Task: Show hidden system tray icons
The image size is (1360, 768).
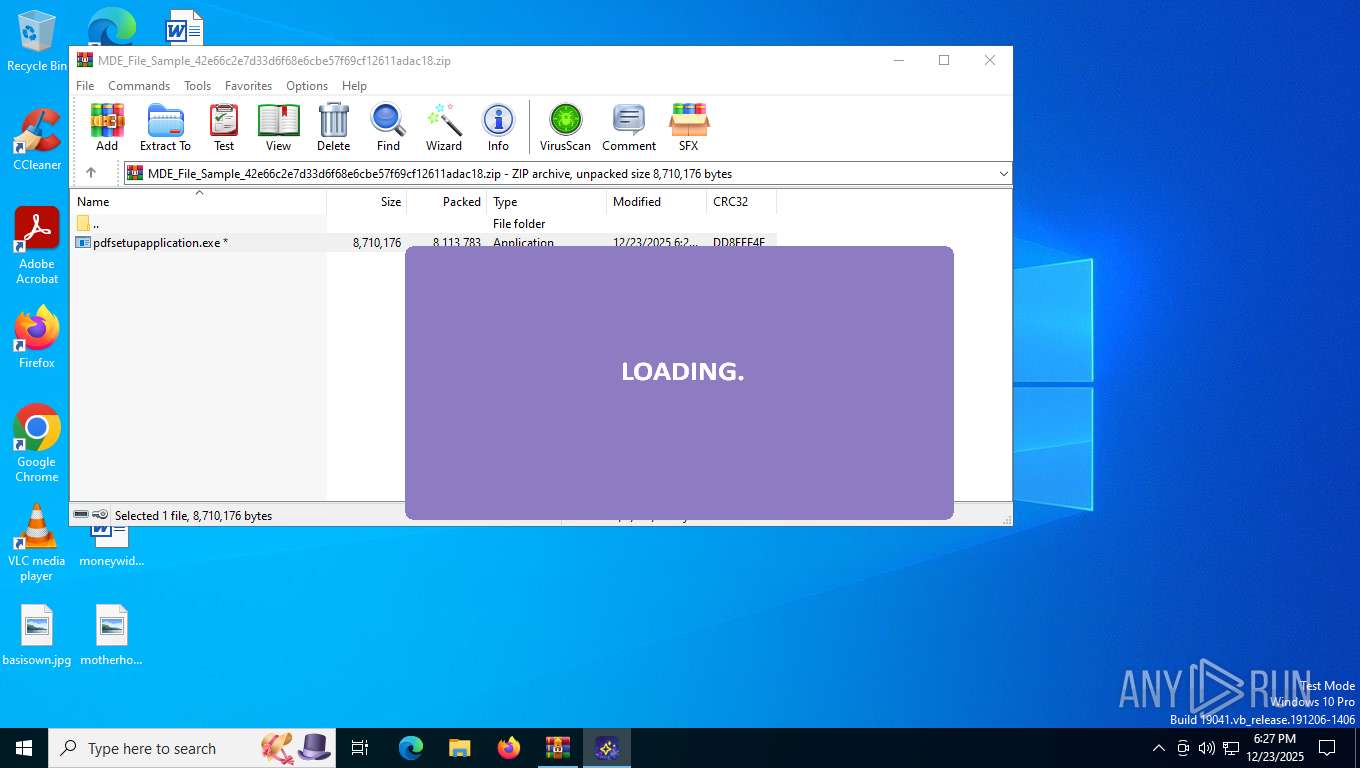Action: tap(1159, 748)
